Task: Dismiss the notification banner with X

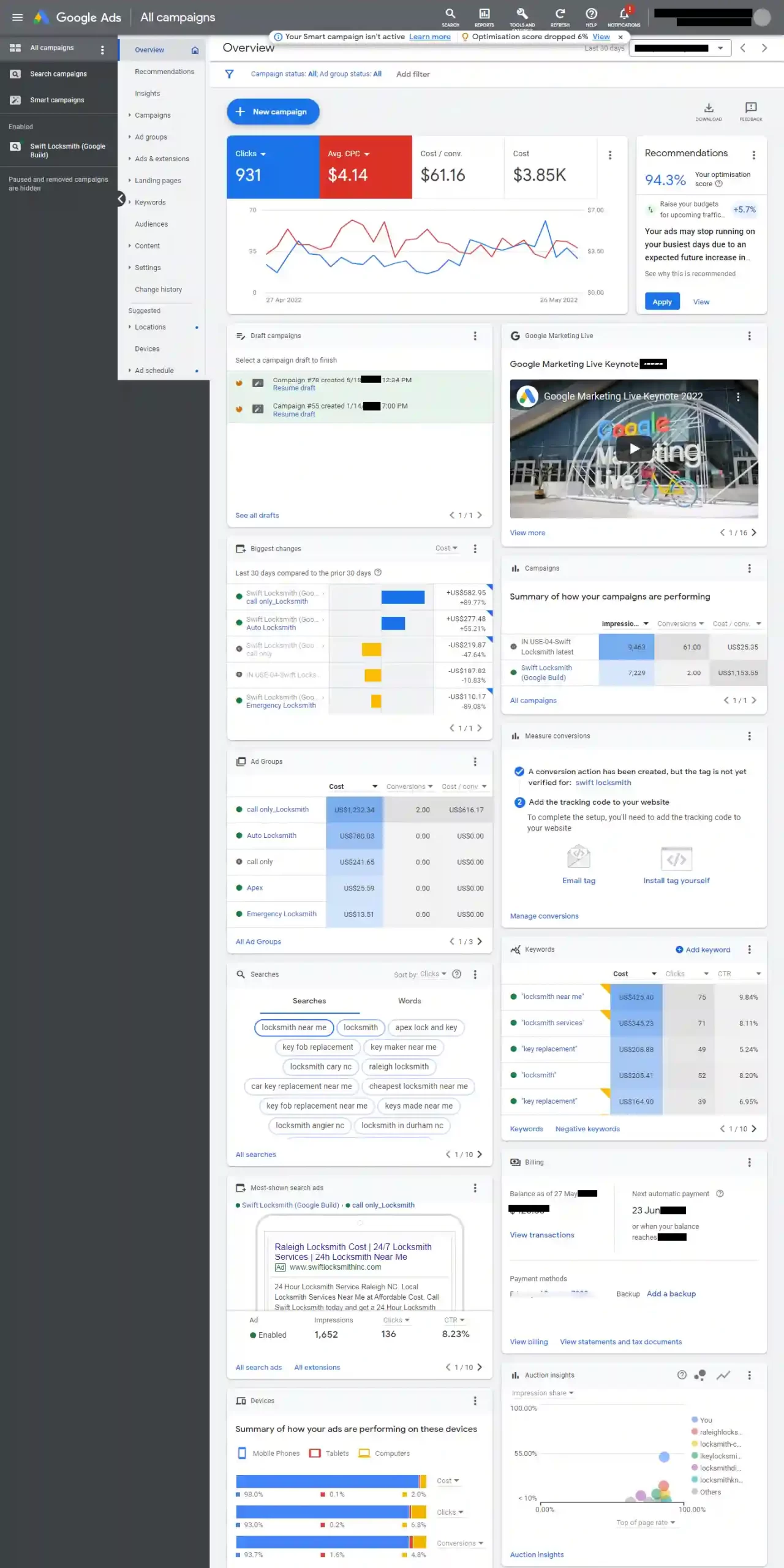Action: [620, 37]
